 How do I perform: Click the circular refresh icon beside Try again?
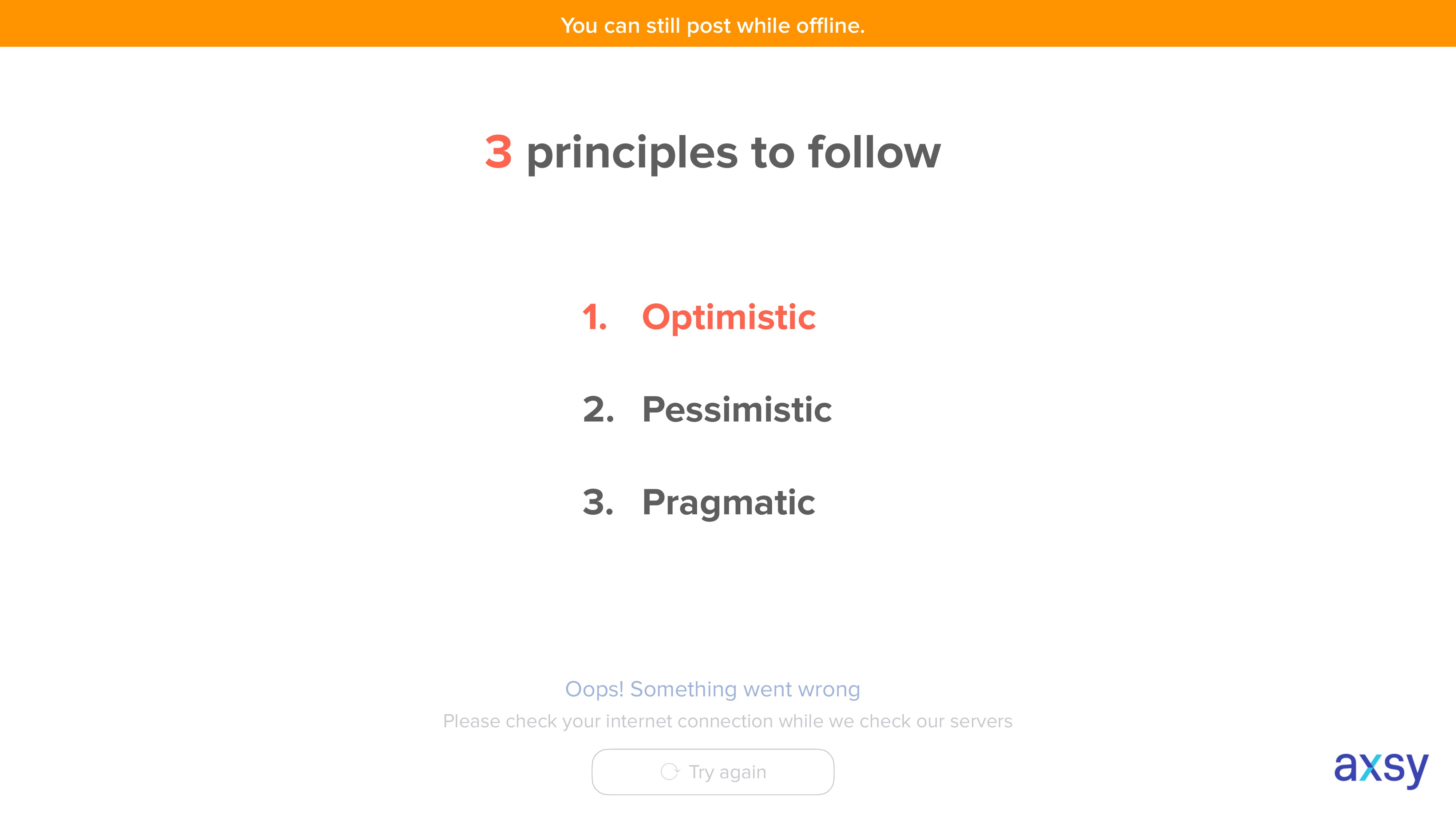coord(670,772)
